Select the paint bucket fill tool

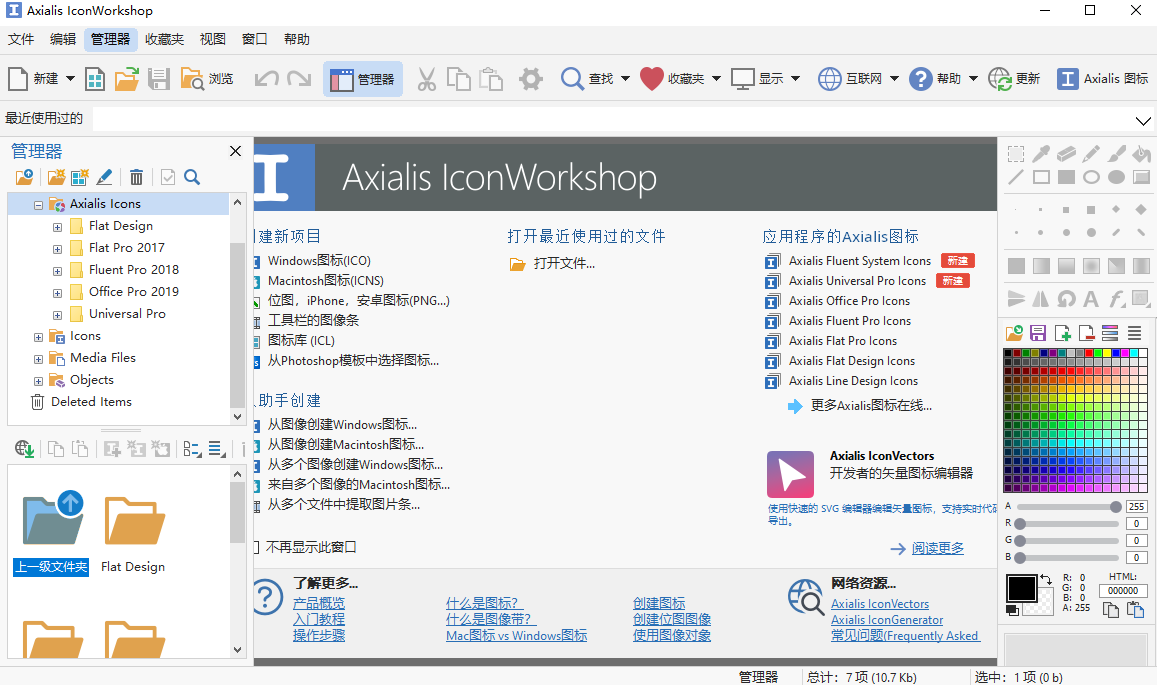tap(1142, 154)
